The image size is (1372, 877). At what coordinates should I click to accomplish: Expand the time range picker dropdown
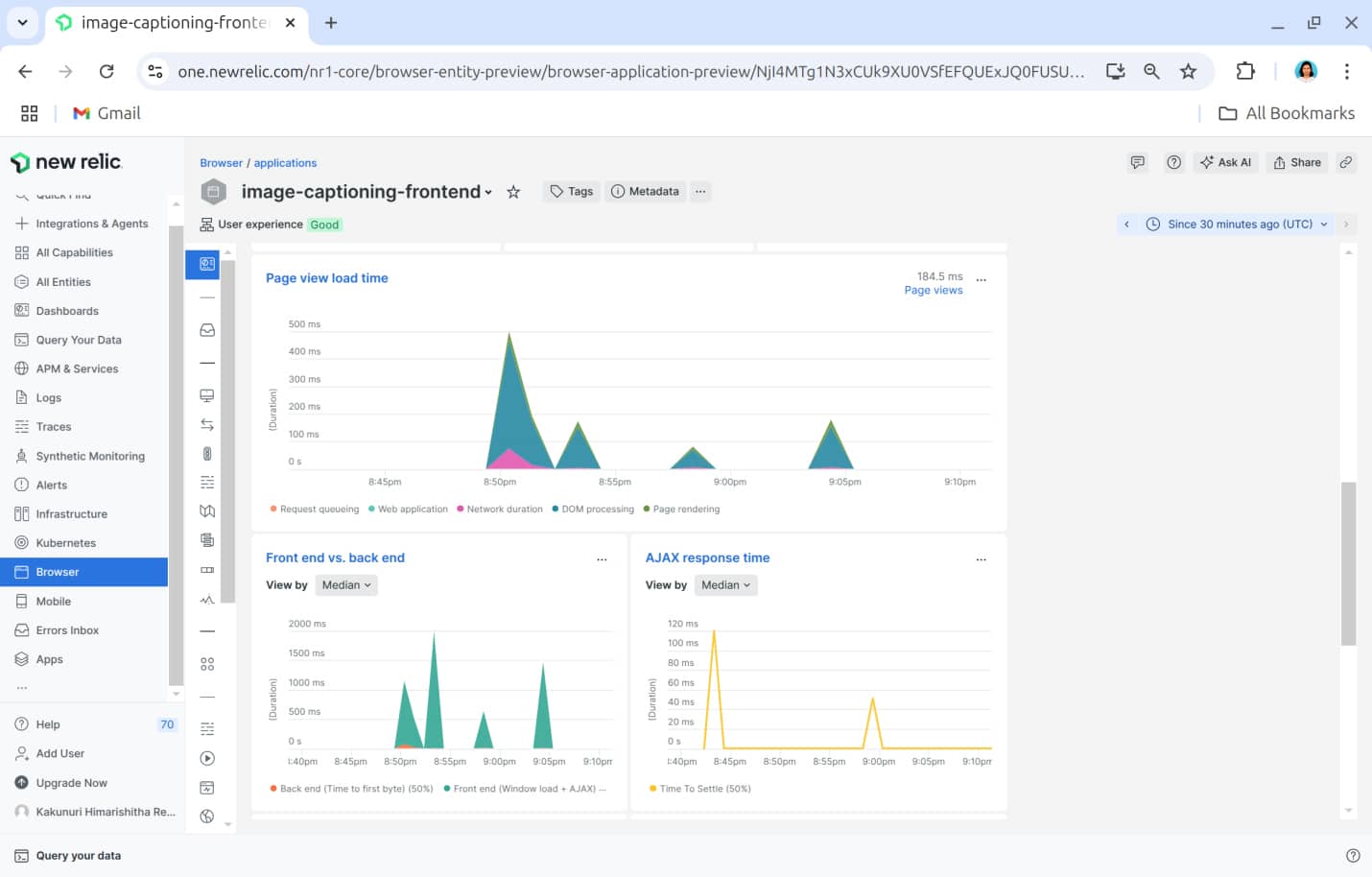[x=1239, y=225]
